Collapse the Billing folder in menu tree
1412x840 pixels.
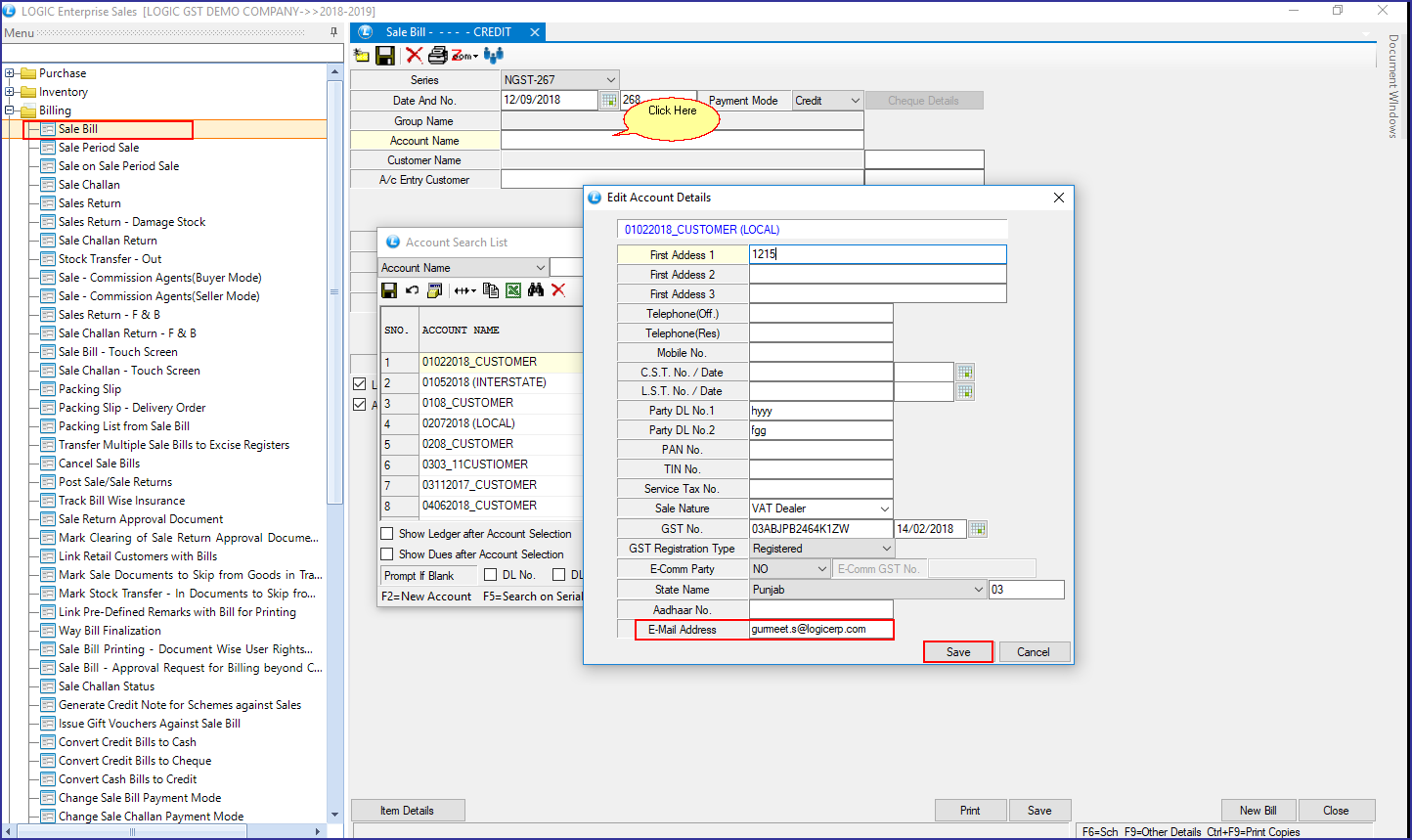click(x=10, y=111)
